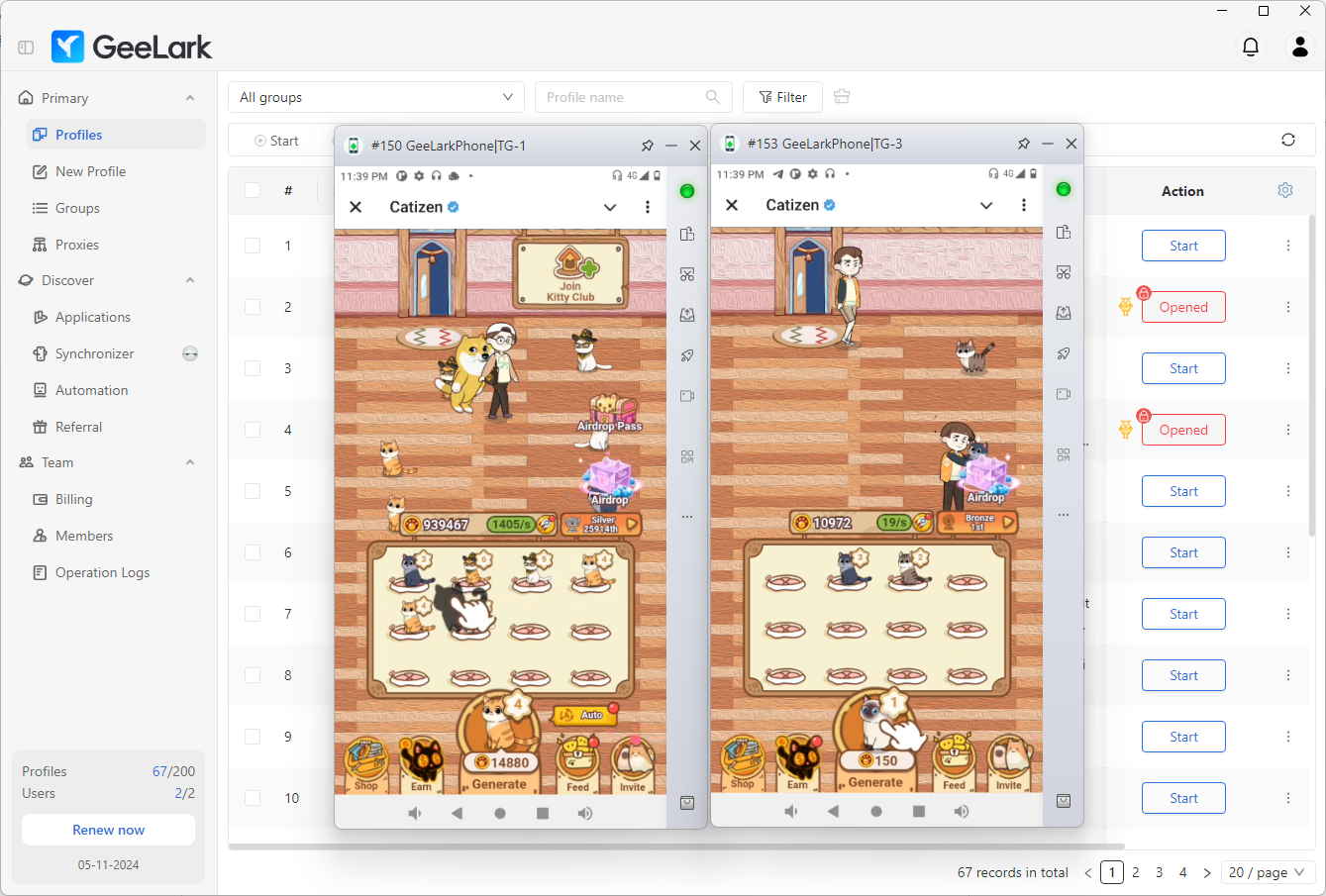Check the checkbox for profile row 3
The height and width of the screenshot is (896, 1326).
[x=253, y=368]
